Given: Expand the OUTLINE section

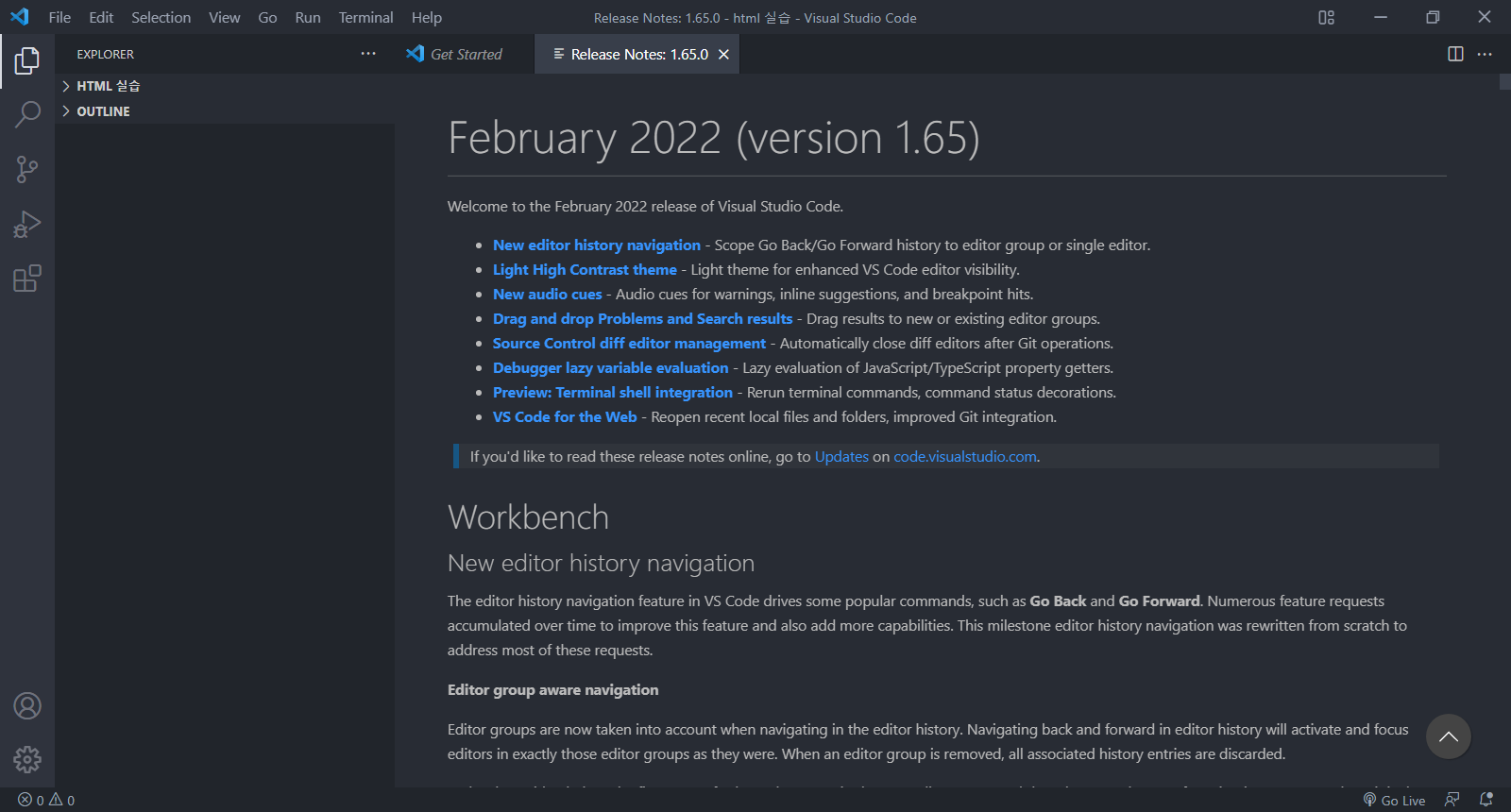Looking at the screenshot, I should 224,111.
